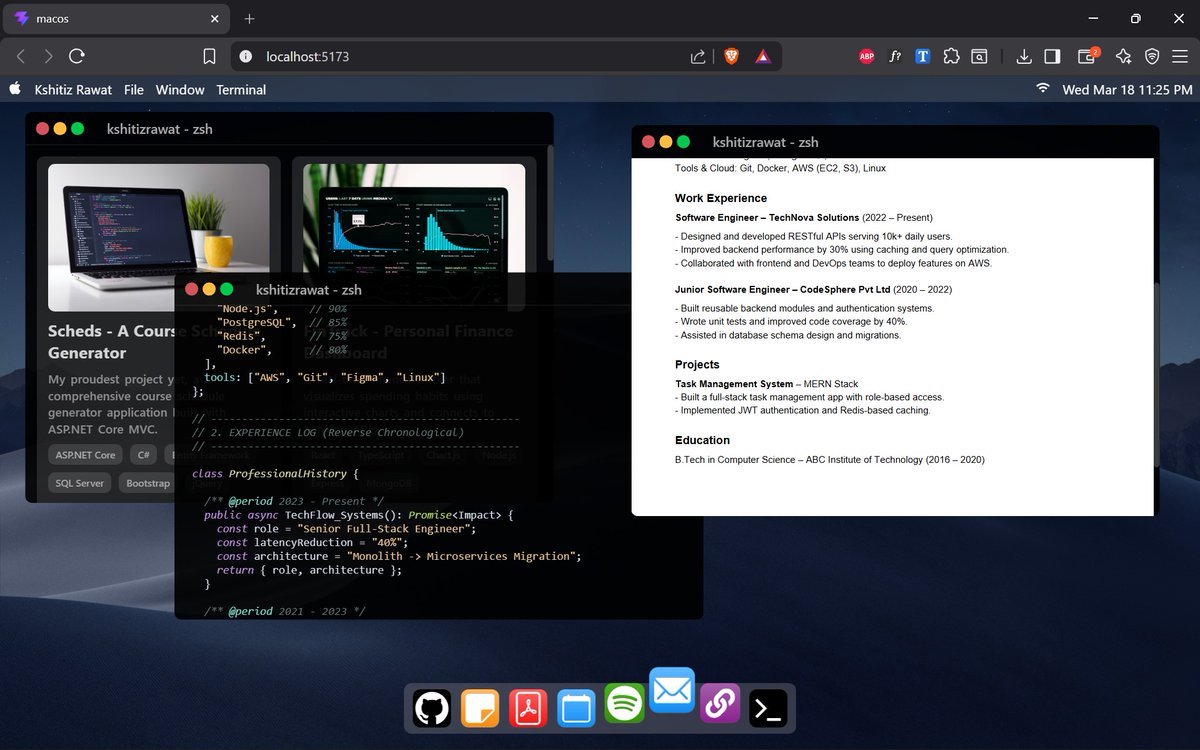Open the purple Links app in the dock

pos(720,704)
